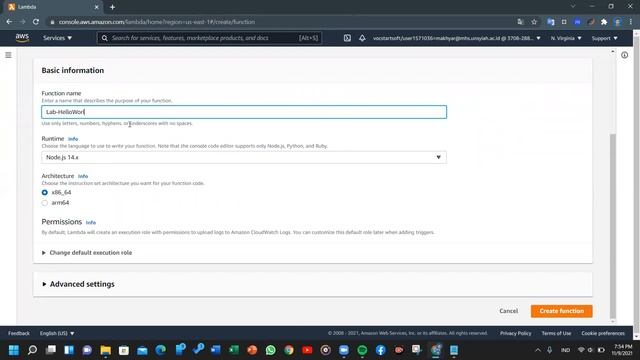Reload the page
Viewport: 640px width, 360px height.
[x=36, y=22]
